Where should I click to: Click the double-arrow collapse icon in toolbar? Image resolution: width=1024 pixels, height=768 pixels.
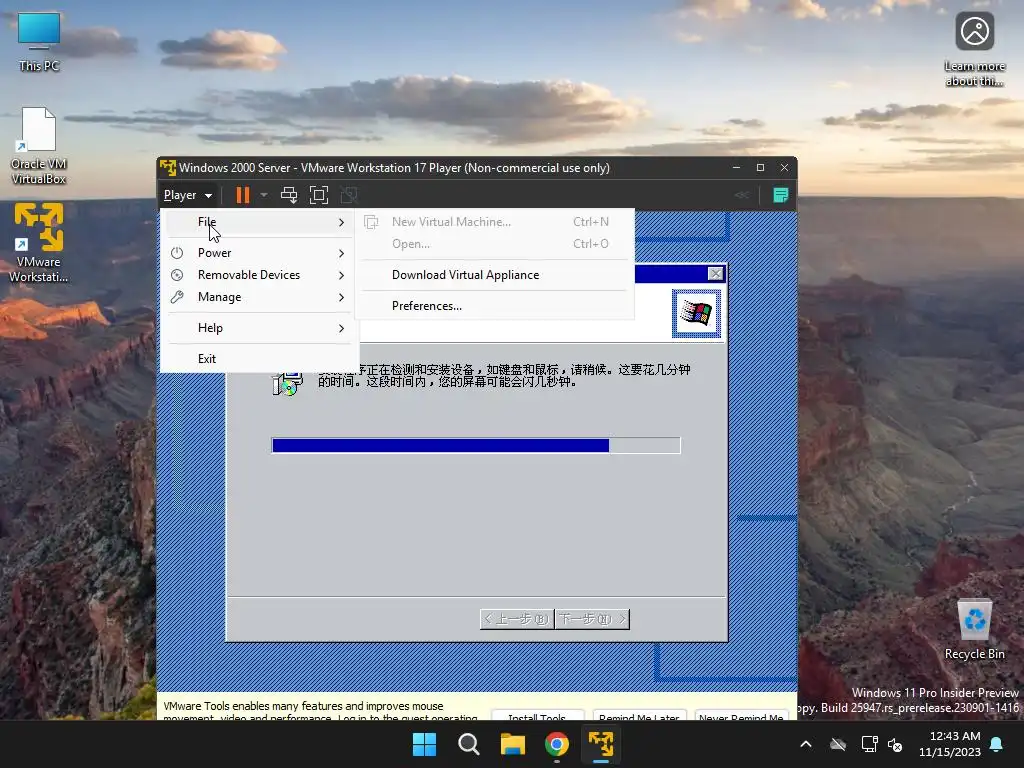[742, 195]
